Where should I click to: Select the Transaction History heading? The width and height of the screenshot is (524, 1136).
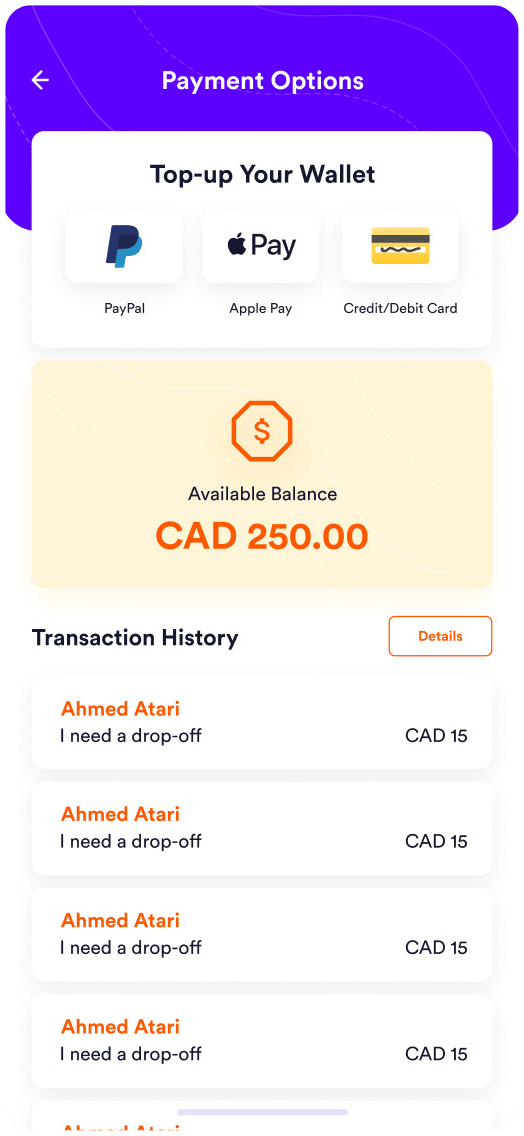click(135, 638)
